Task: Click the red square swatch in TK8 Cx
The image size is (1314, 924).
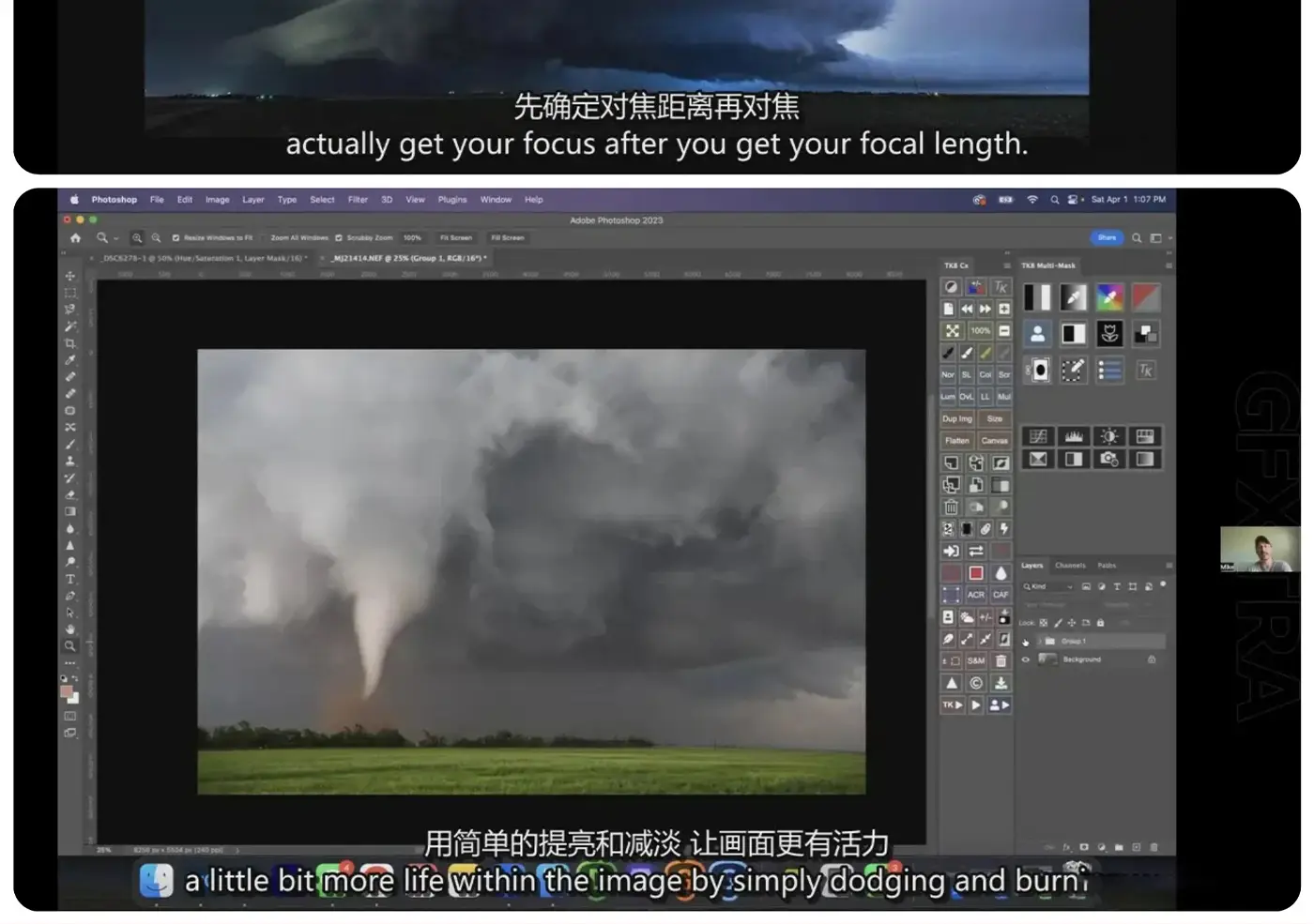Action: coord(976,573)
